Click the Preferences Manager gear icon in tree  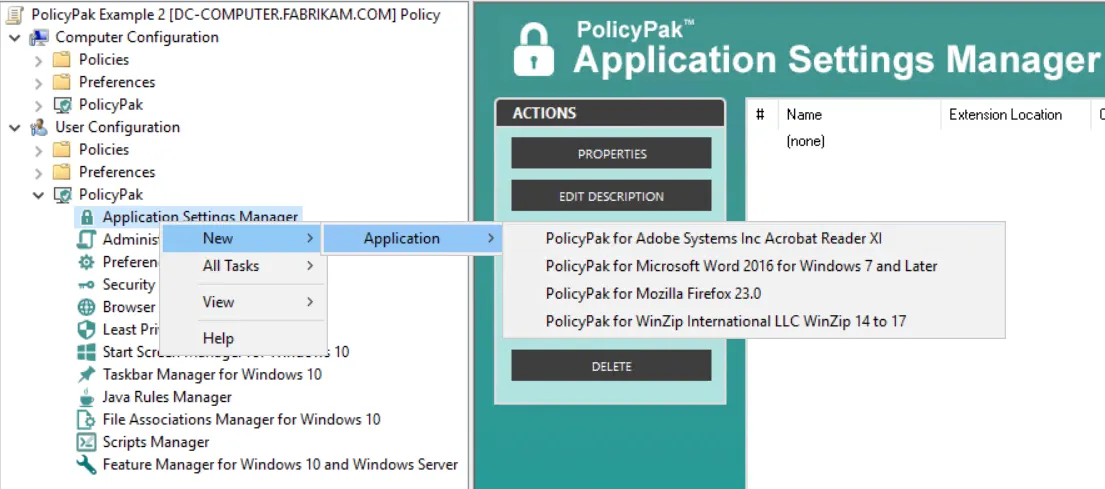point(86,262)
